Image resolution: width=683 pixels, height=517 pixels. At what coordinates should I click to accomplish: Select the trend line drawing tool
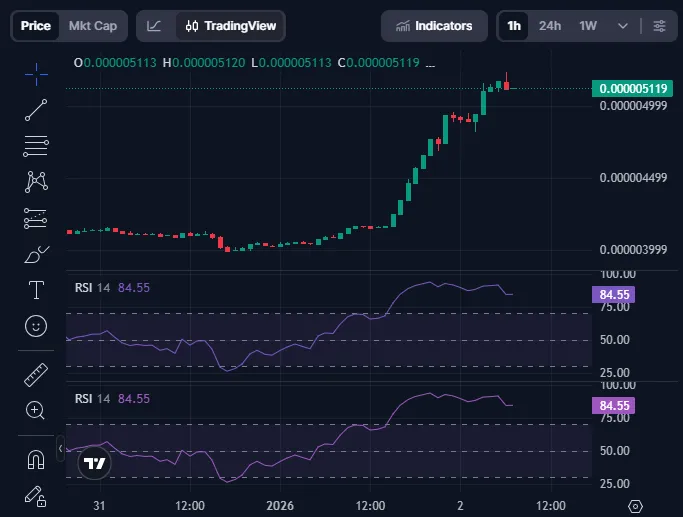[x=36, y=110]
